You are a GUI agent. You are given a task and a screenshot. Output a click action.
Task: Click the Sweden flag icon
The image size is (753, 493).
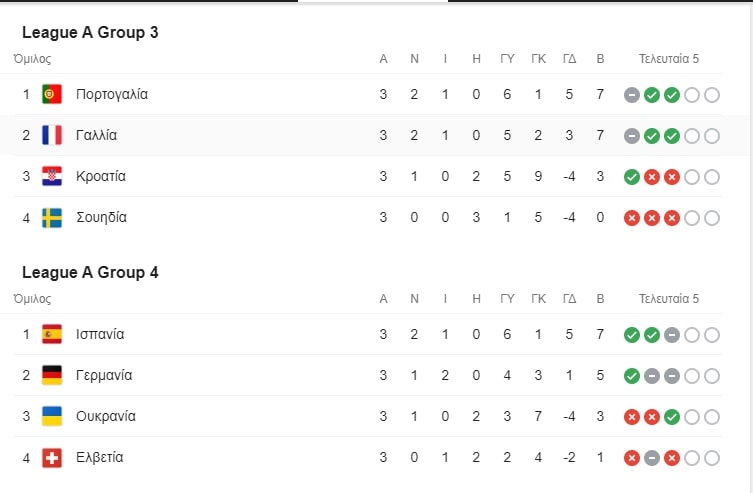click(52, 217)
